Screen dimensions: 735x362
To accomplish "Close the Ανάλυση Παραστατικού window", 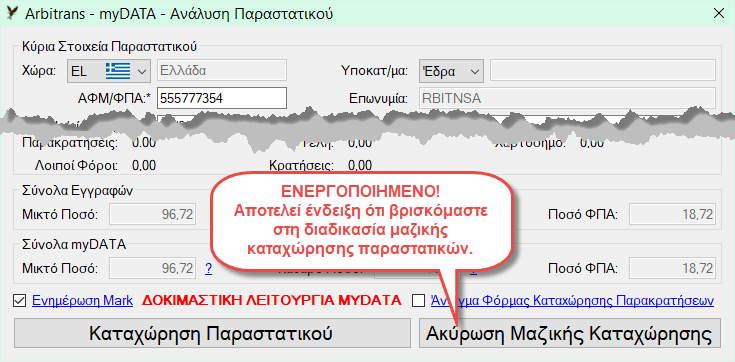I will tap(718, 14).
